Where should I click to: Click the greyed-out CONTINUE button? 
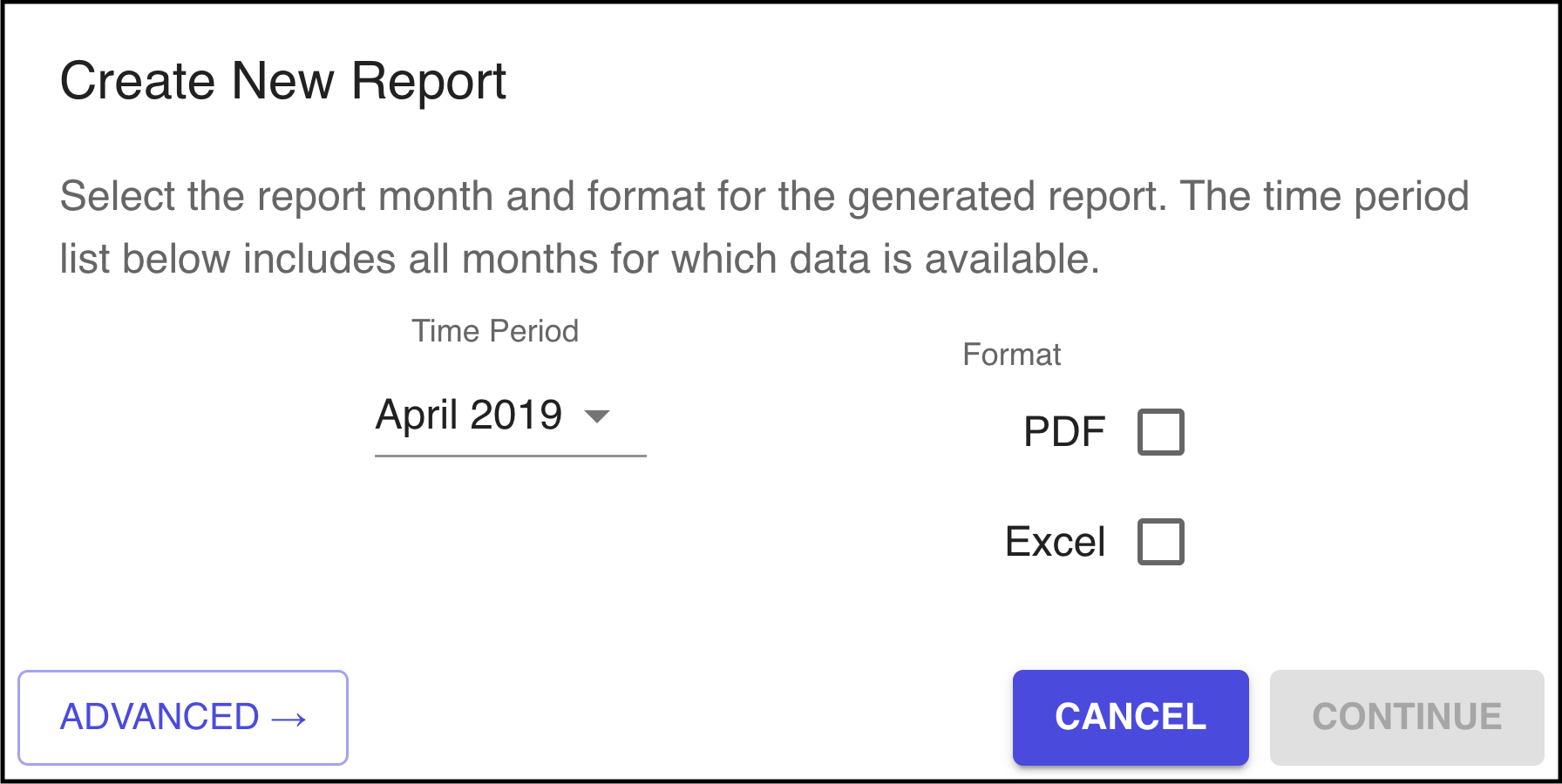click(1406, 717)
